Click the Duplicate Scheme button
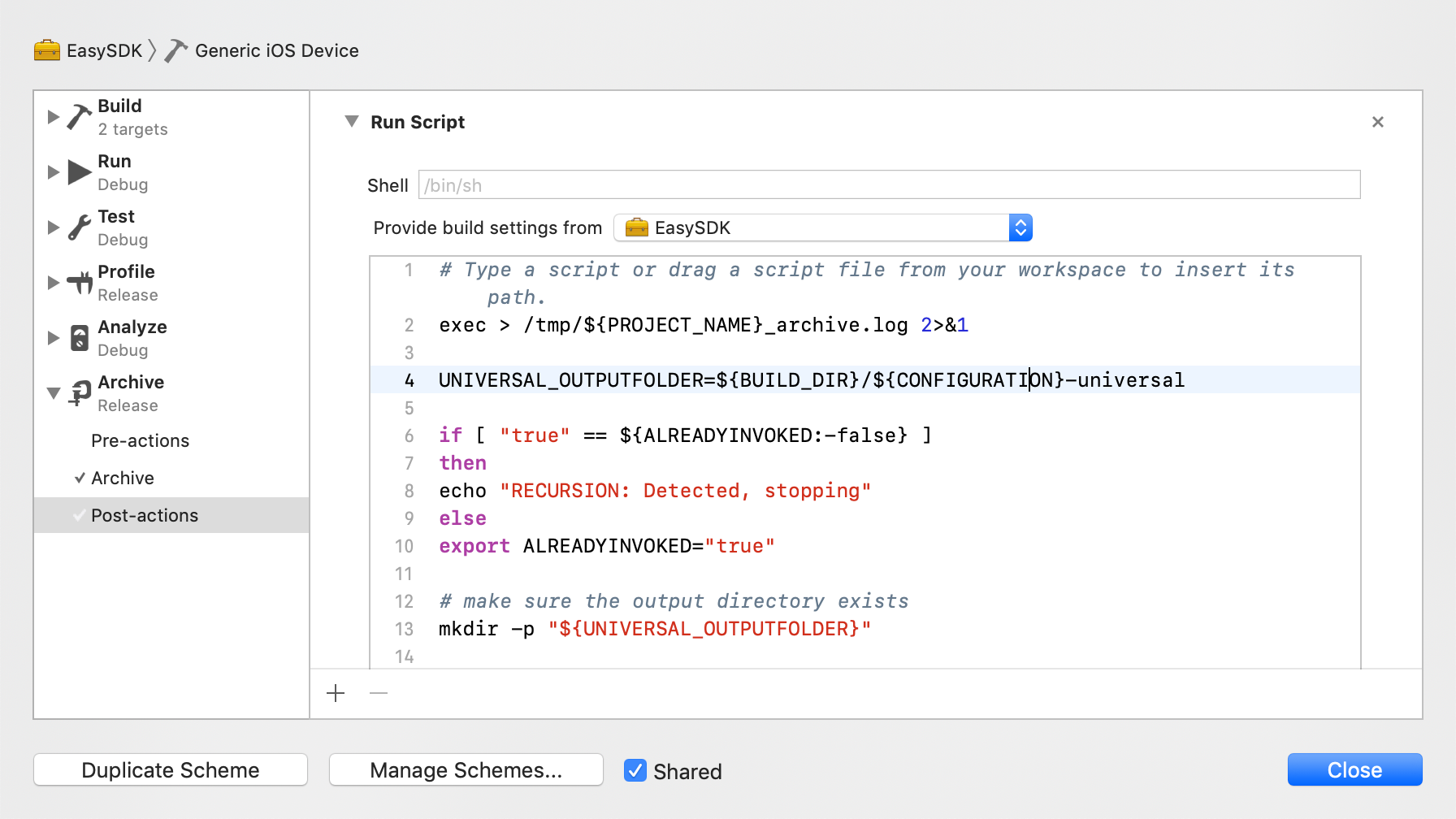 (x=171, y=769)
